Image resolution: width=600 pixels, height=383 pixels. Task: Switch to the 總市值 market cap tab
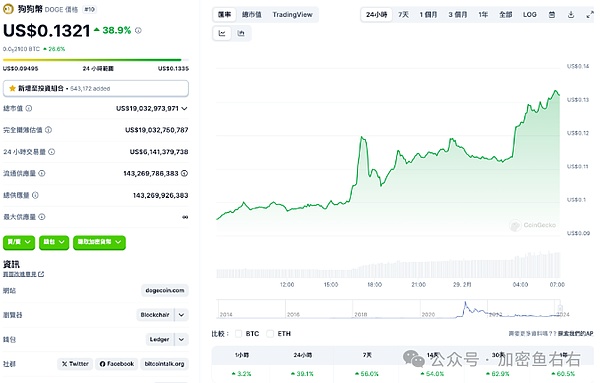click(251, 15)
